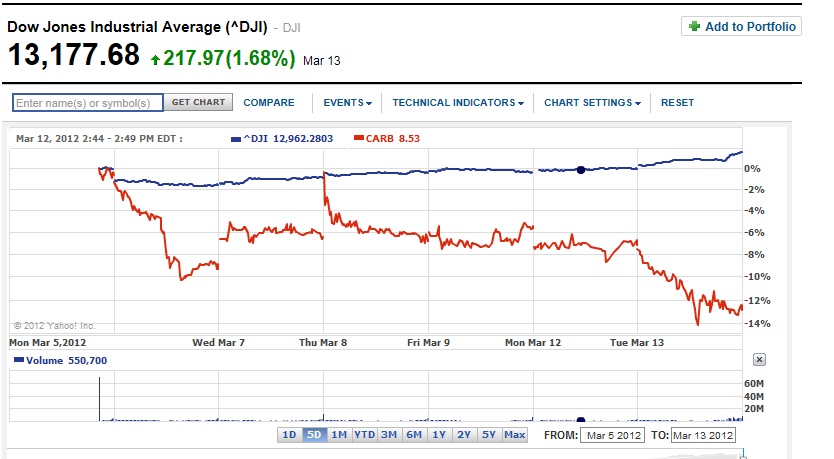
Task: Select the 3M time range tab
Action: click(x=389, y=435)
